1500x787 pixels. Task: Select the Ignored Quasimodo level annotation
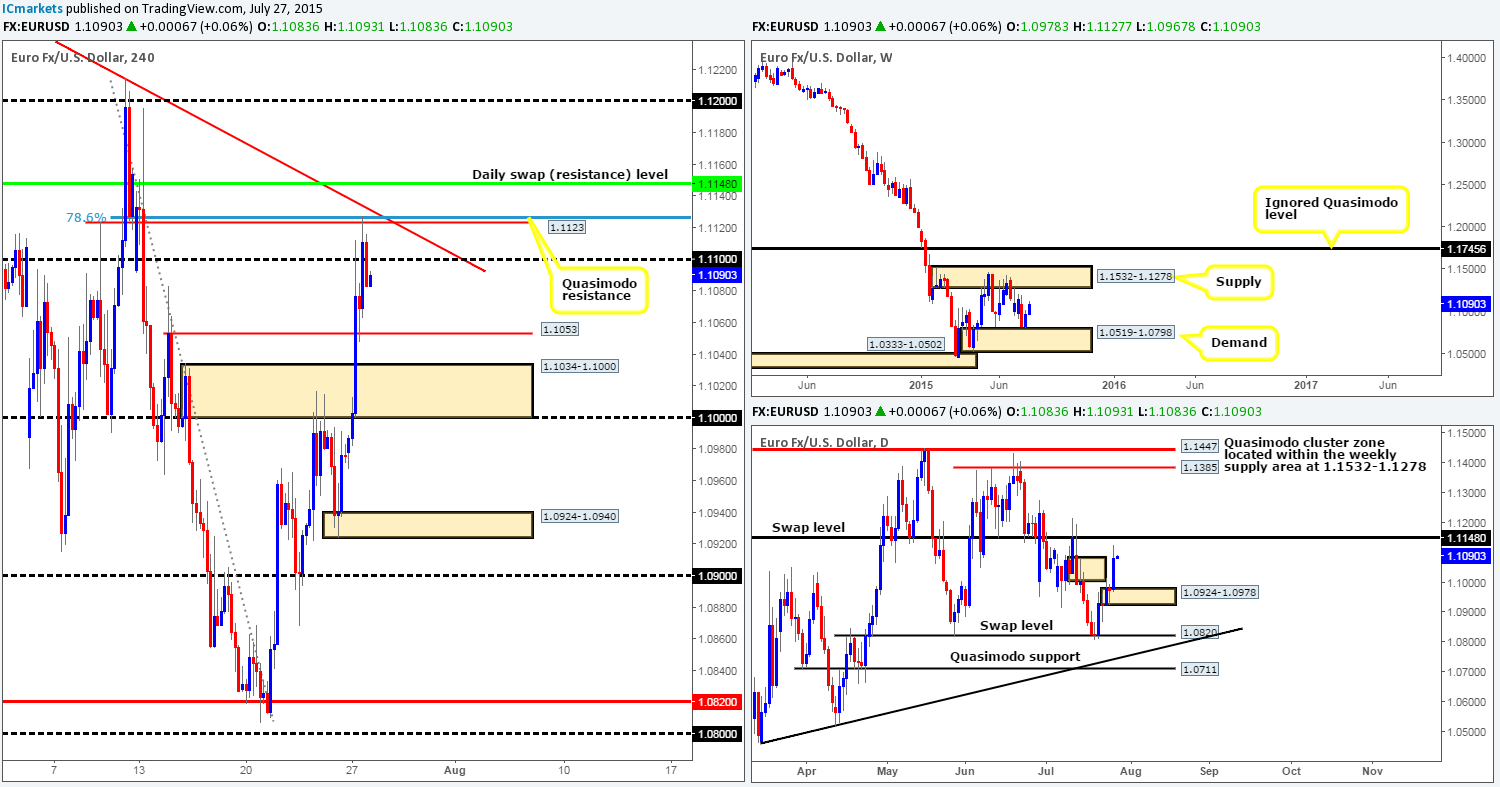click(1331, 208)
